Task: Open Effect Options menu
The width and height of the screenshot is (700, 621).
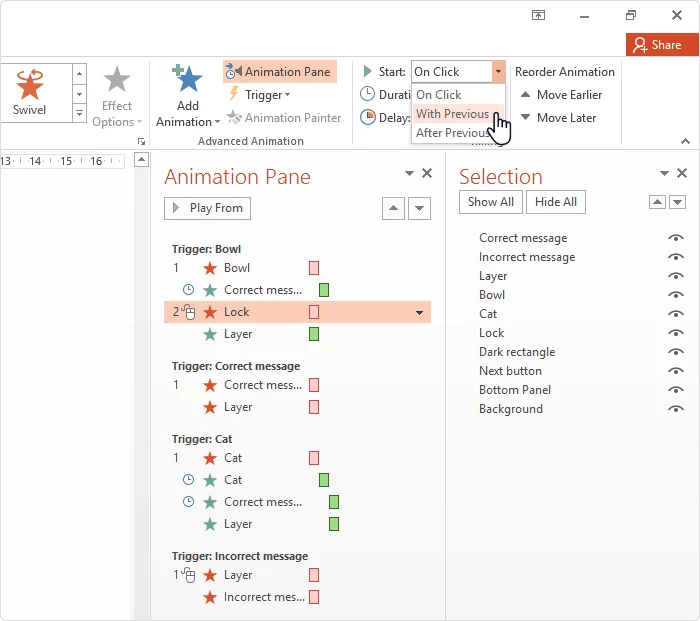Action: click(x=117, y=97)
